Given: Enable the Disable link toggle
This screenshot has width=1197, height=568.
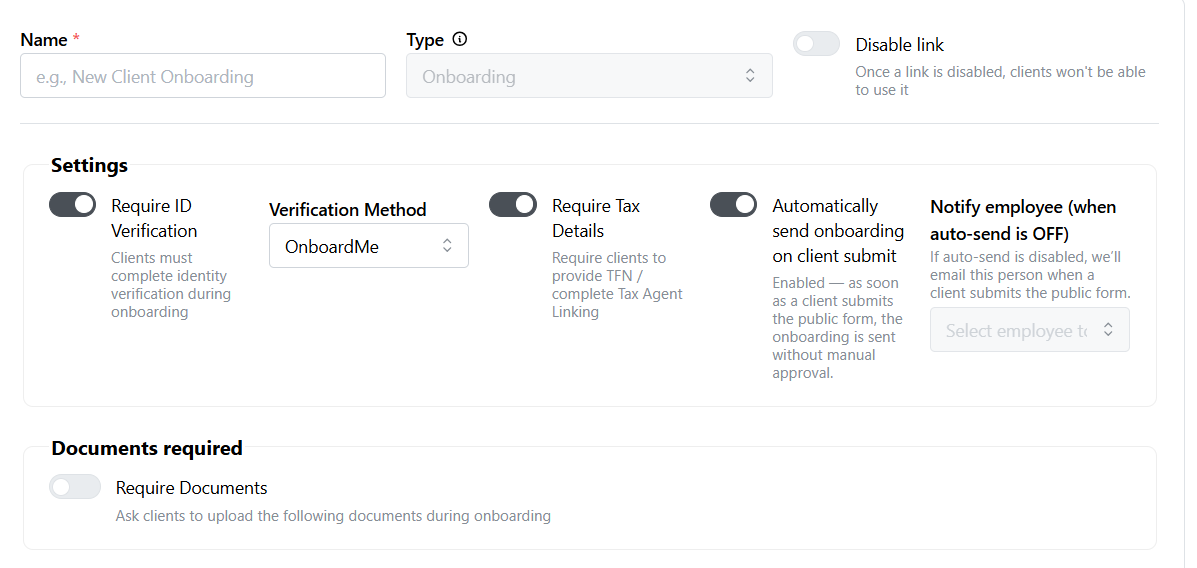Looking at the screenshot, I should 816,44.
